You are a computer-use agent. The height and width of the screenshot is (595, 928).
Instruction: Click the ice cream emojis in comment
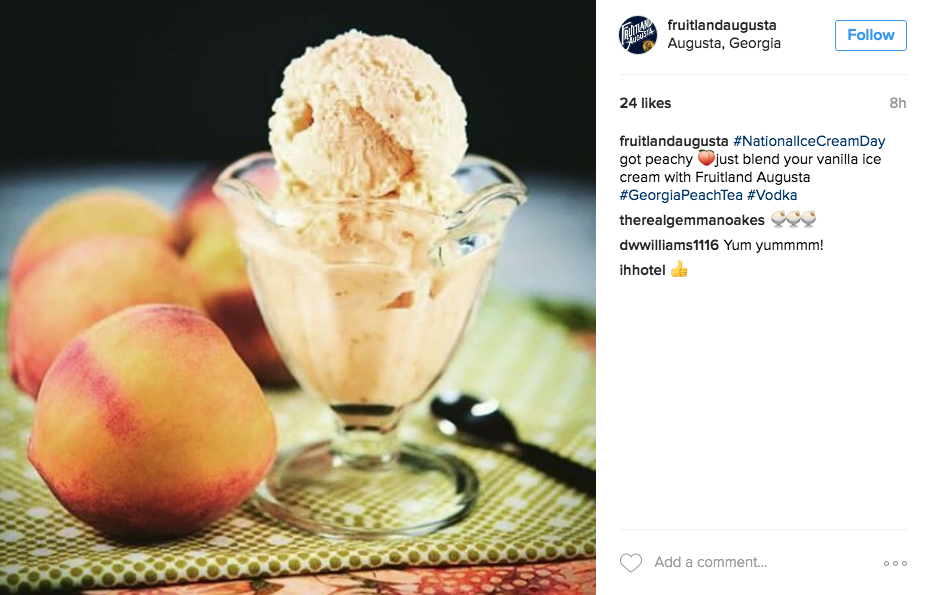(793, 220)
